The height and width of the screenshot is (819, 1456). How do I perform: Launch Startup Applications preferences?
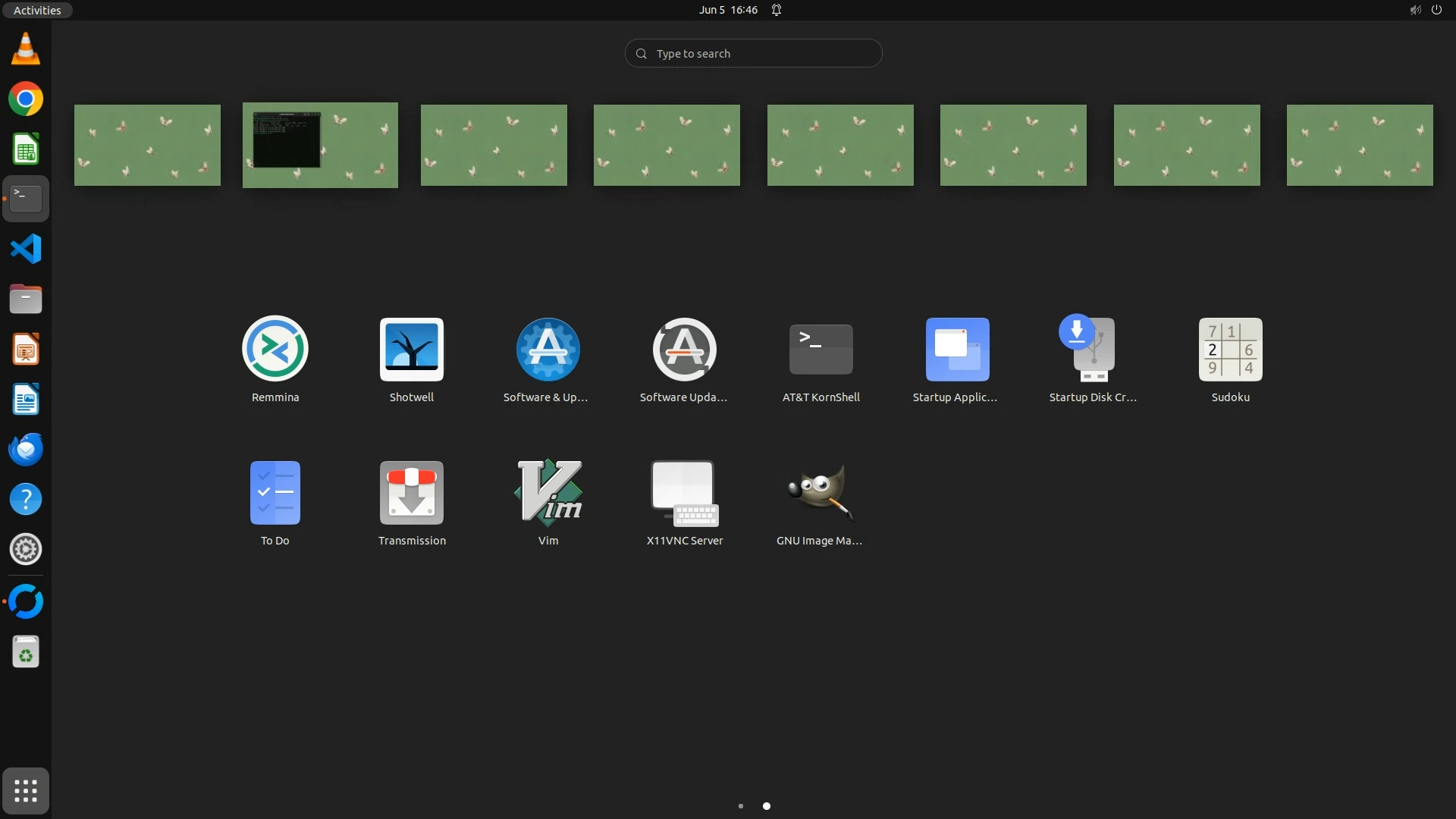pos(957,350)
